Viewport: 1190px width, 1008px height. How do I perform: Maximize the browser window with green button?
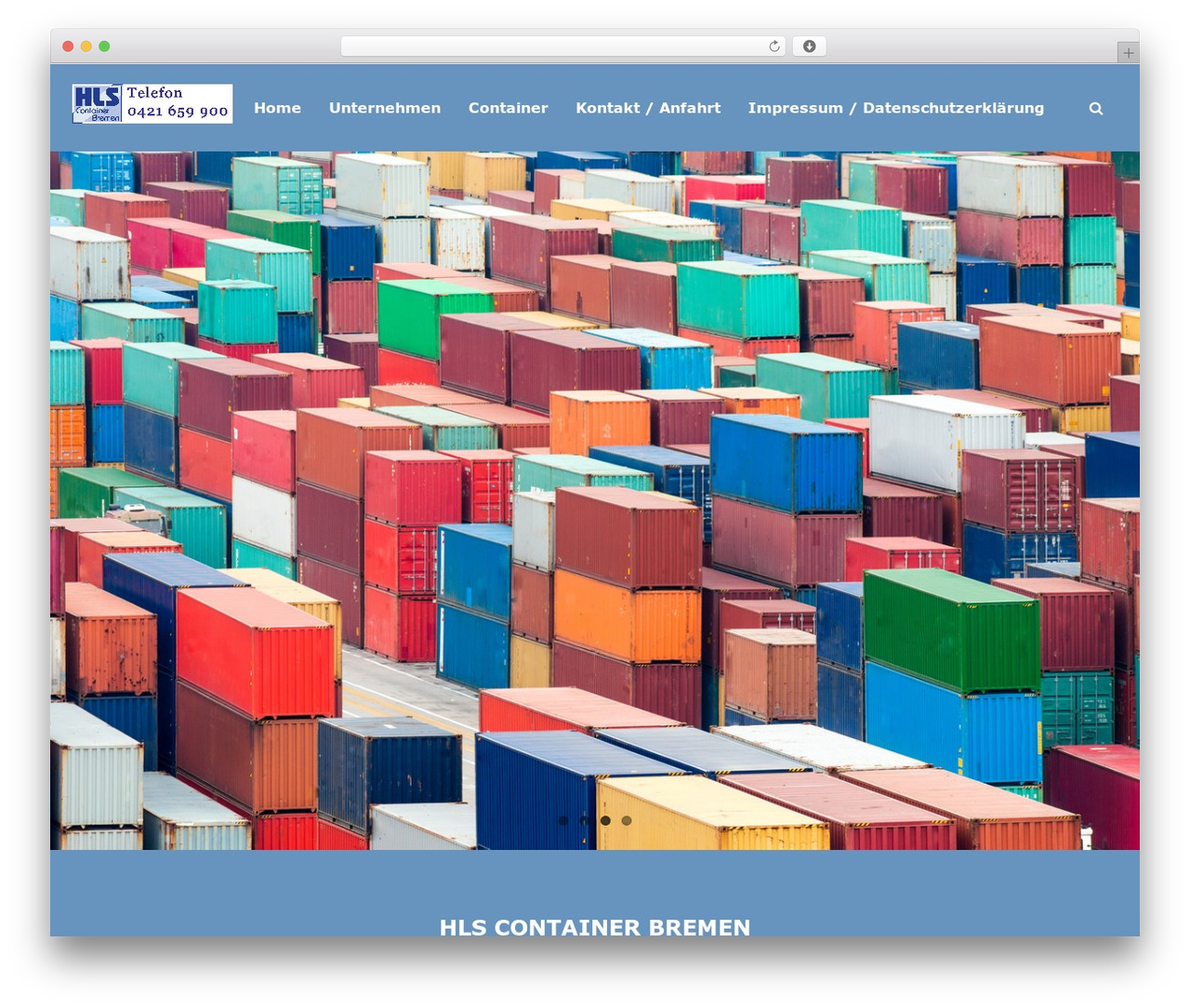coord(104,46)
